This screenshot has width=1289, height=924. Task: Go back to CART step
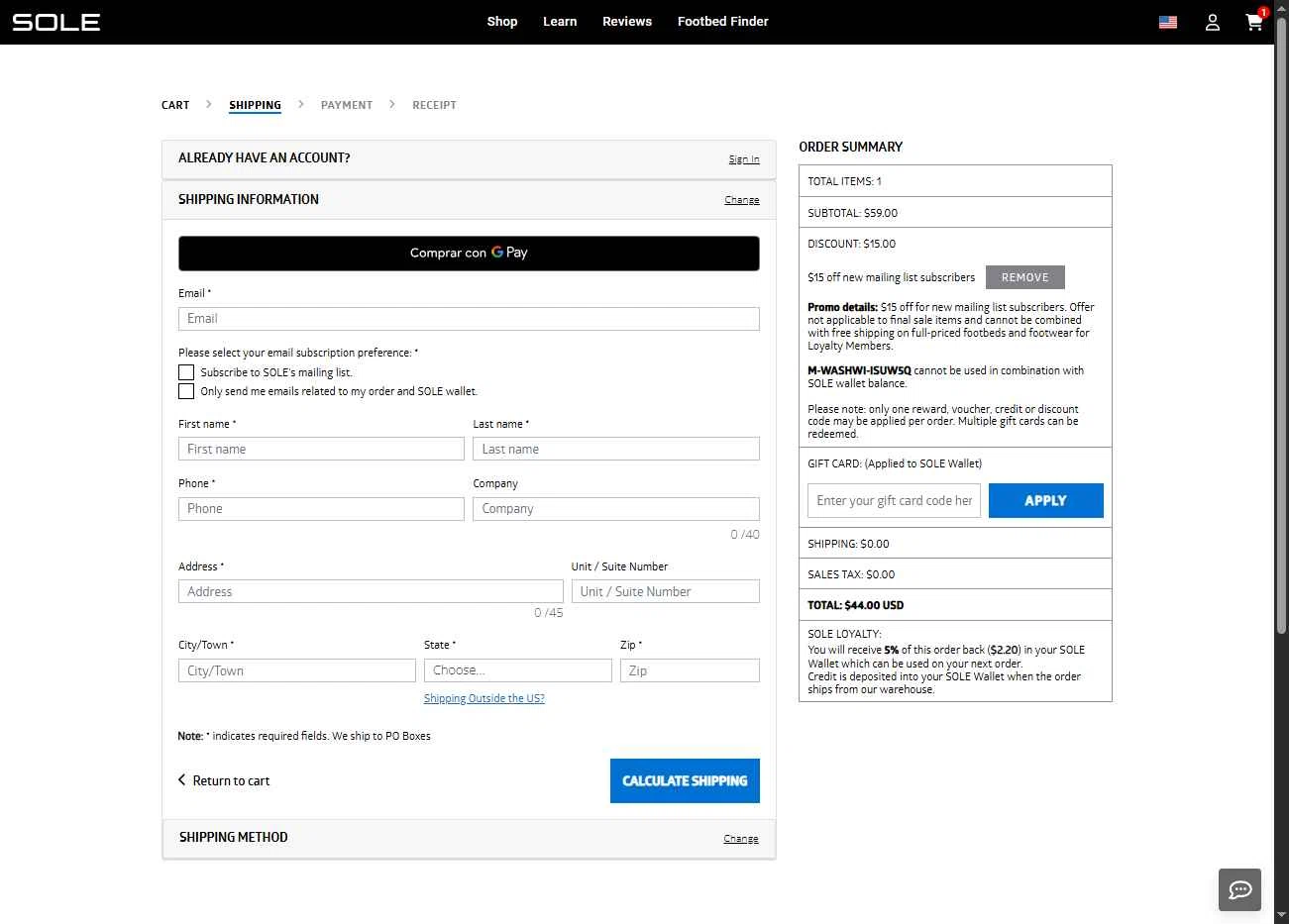[x=175, y=105]
